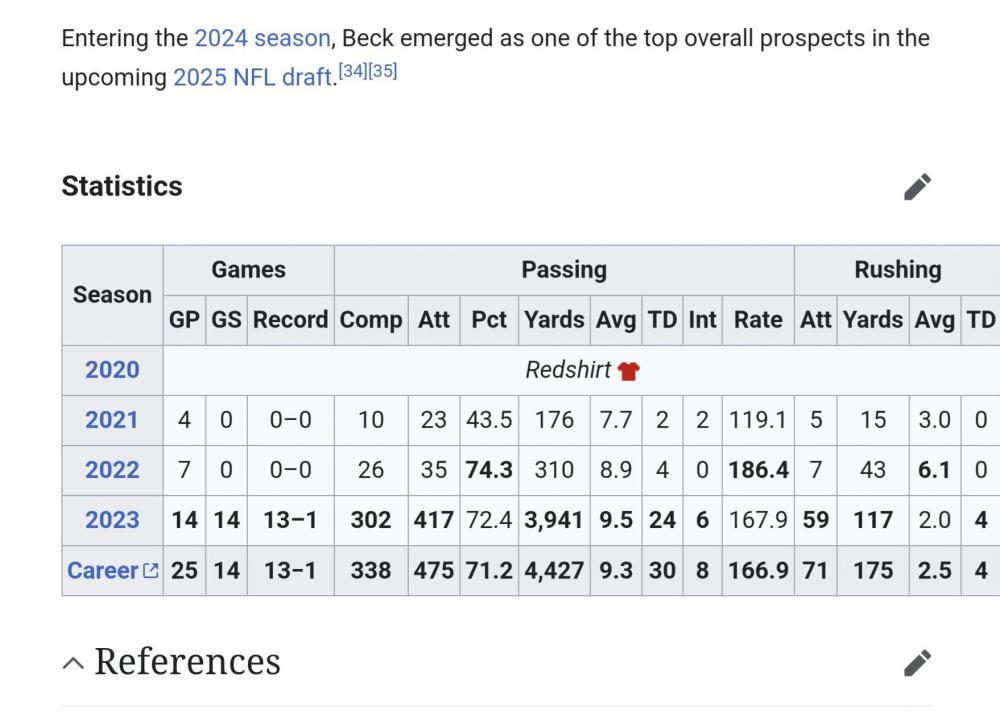Click the Season column header
The height and width of the screenshot is (714, 1000).
112,295
